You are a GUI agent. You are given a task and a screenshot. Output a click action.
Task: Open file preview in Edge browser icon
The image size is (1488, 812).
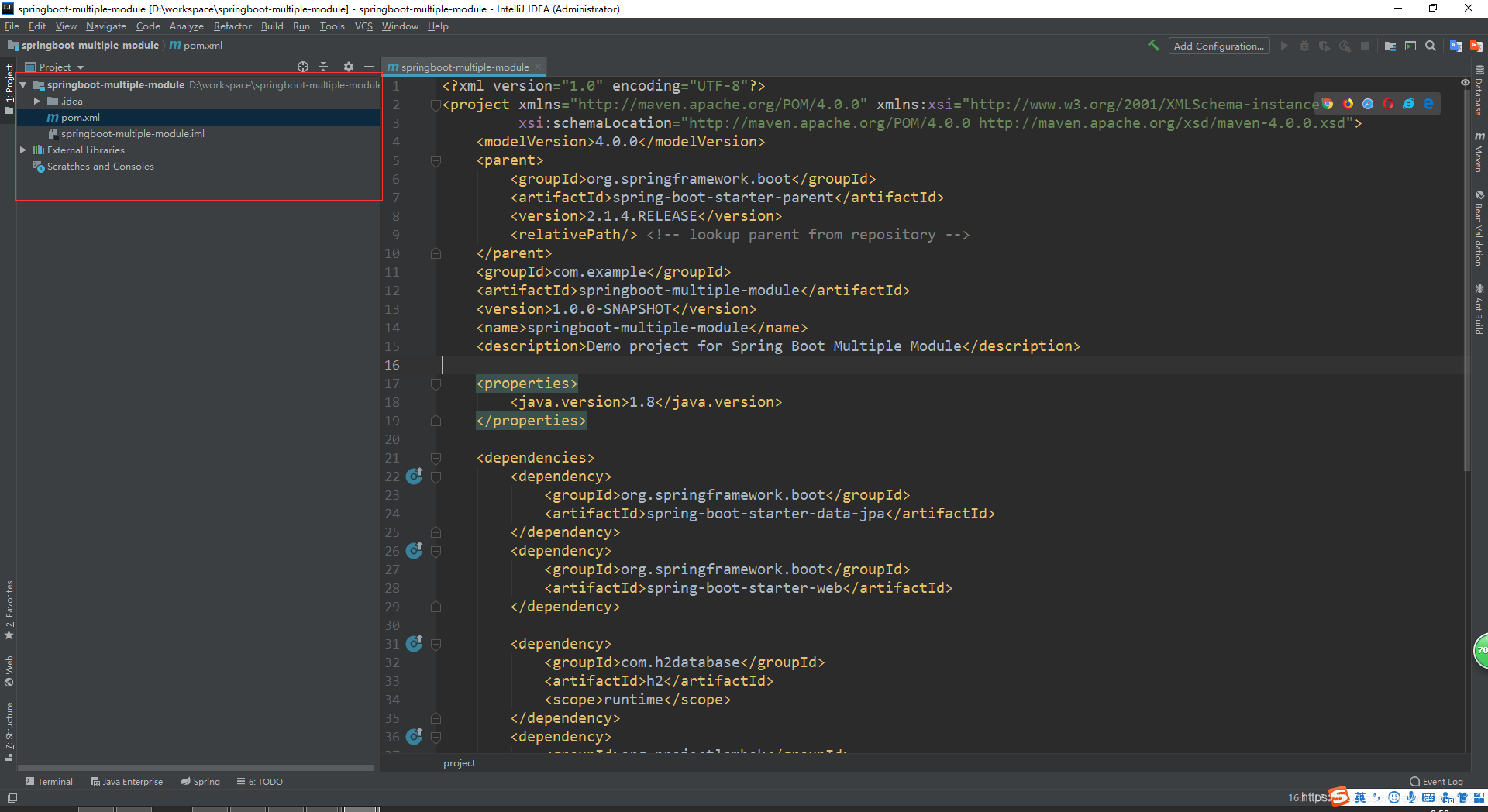1428,104
